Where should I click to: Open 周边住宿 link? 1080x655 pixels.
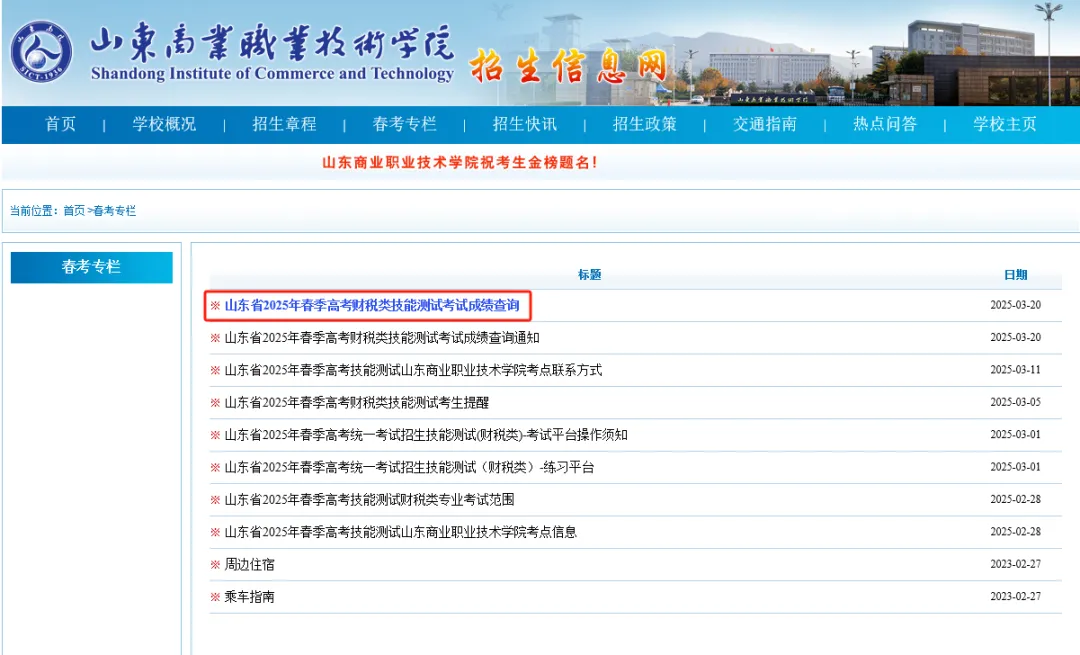click(249, 565)
